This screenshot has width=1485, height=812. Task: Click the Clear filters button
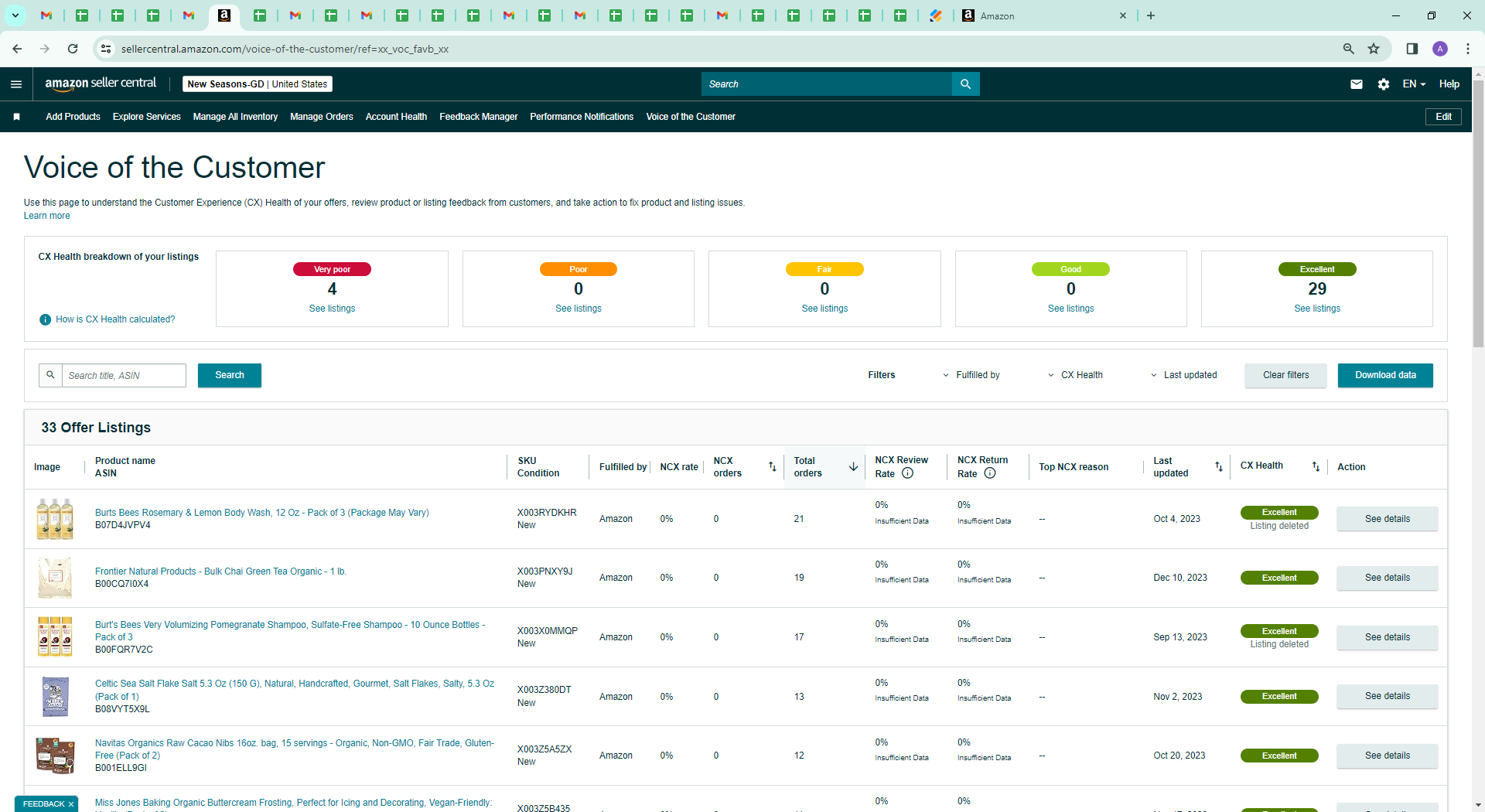click(x=1286, y=375)
